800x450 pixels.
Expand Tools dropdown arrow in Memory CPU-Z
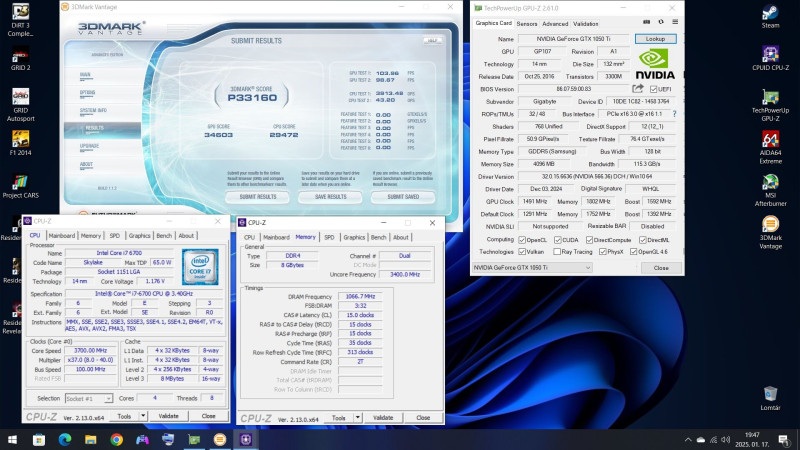point(358,417)
